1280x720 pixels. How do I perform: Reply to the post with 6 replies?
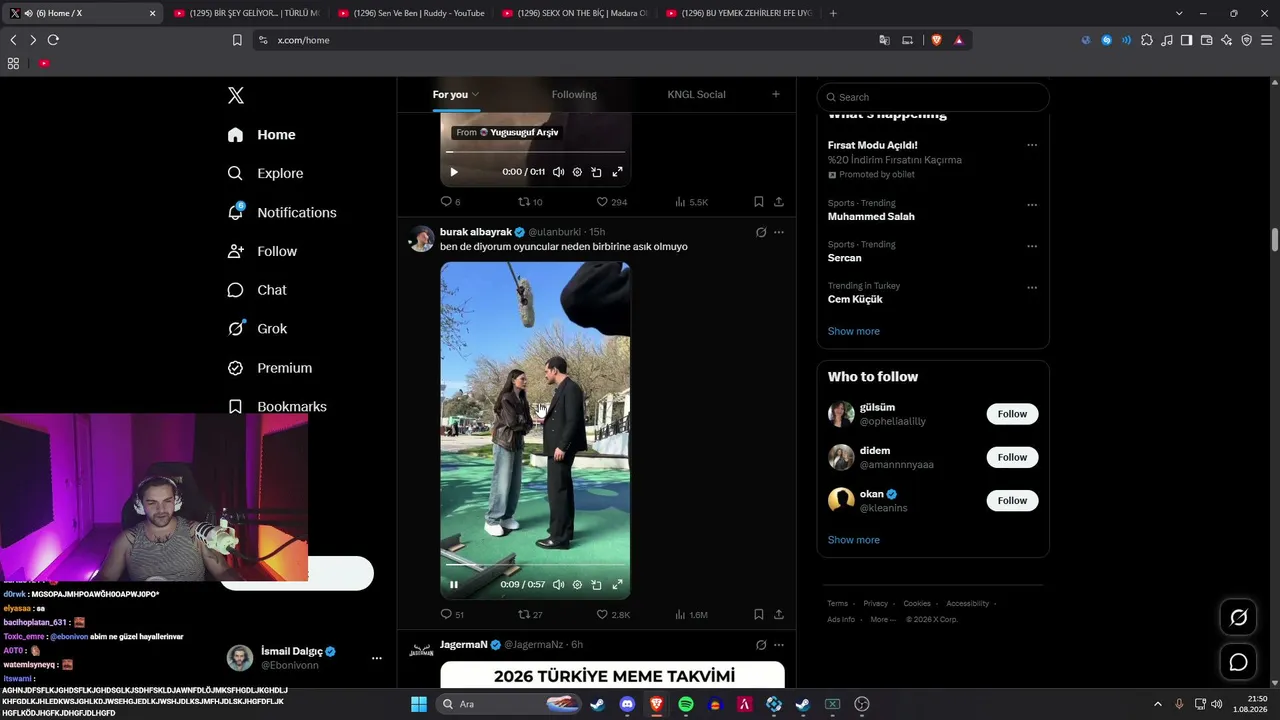tap(451, 202)
